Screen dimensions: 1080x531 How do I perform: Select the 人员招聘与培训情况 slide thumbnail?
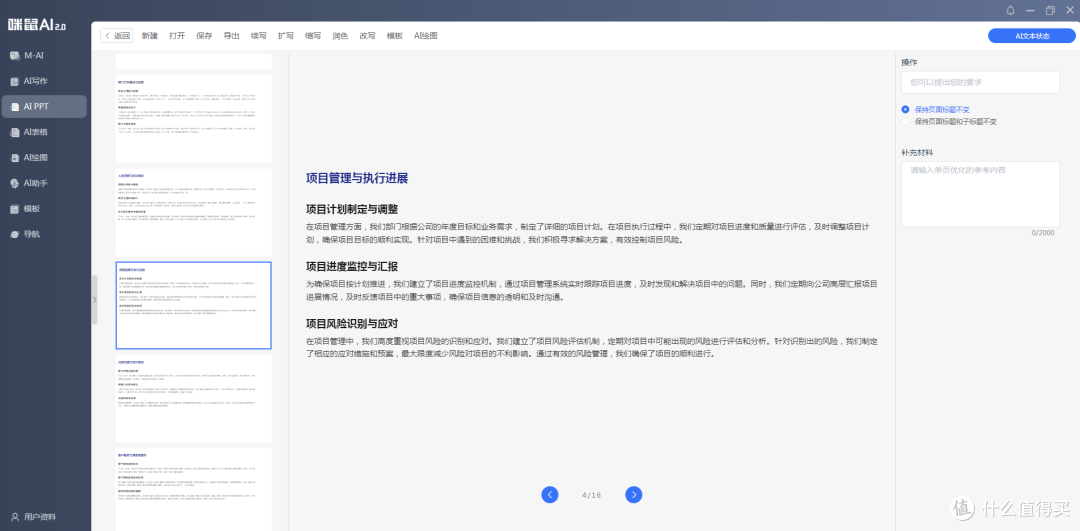pos(194,212)
